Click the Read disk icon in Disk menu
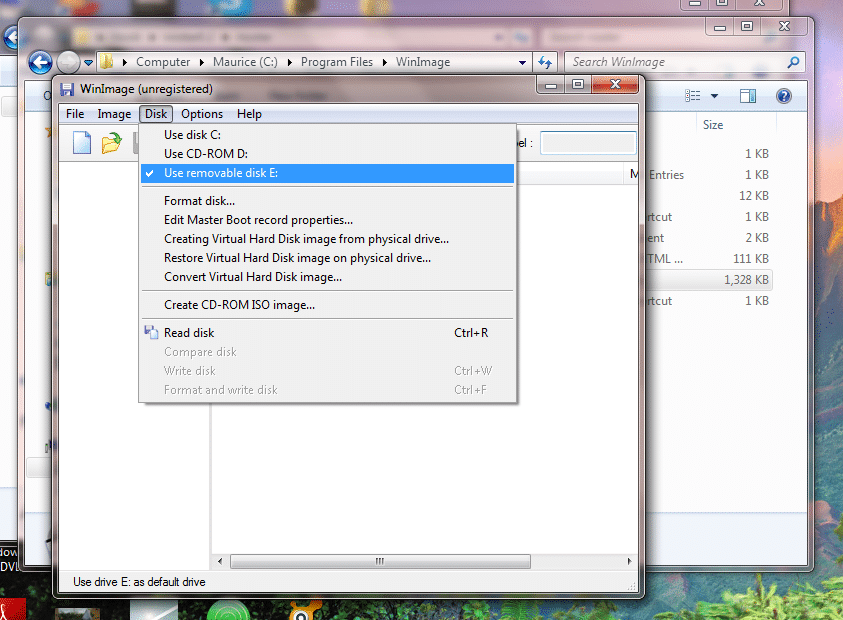The image size is (843, 620). click(151, 332)
